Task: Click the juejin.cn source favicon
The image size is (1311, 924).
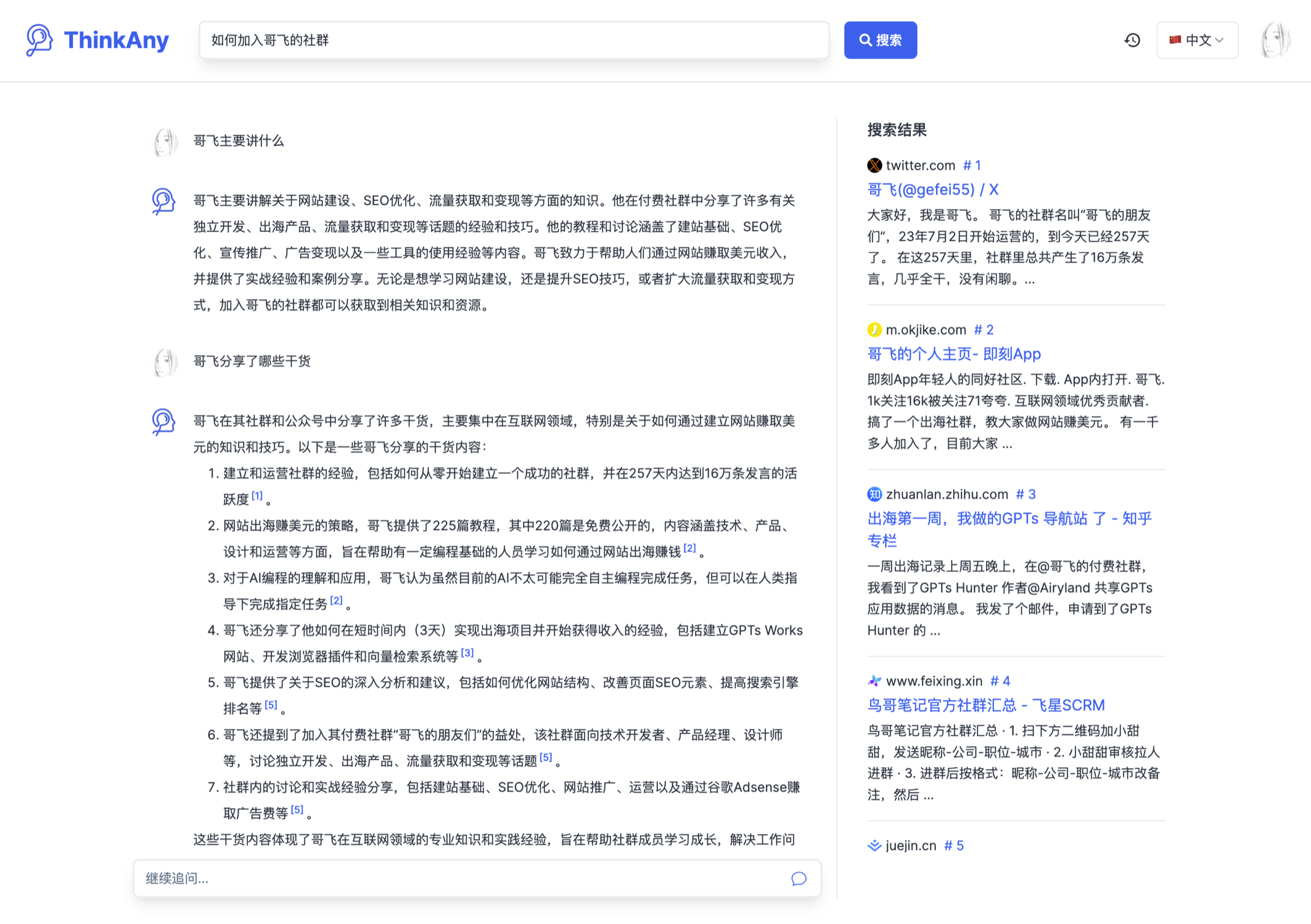Action: pos(874,846)
